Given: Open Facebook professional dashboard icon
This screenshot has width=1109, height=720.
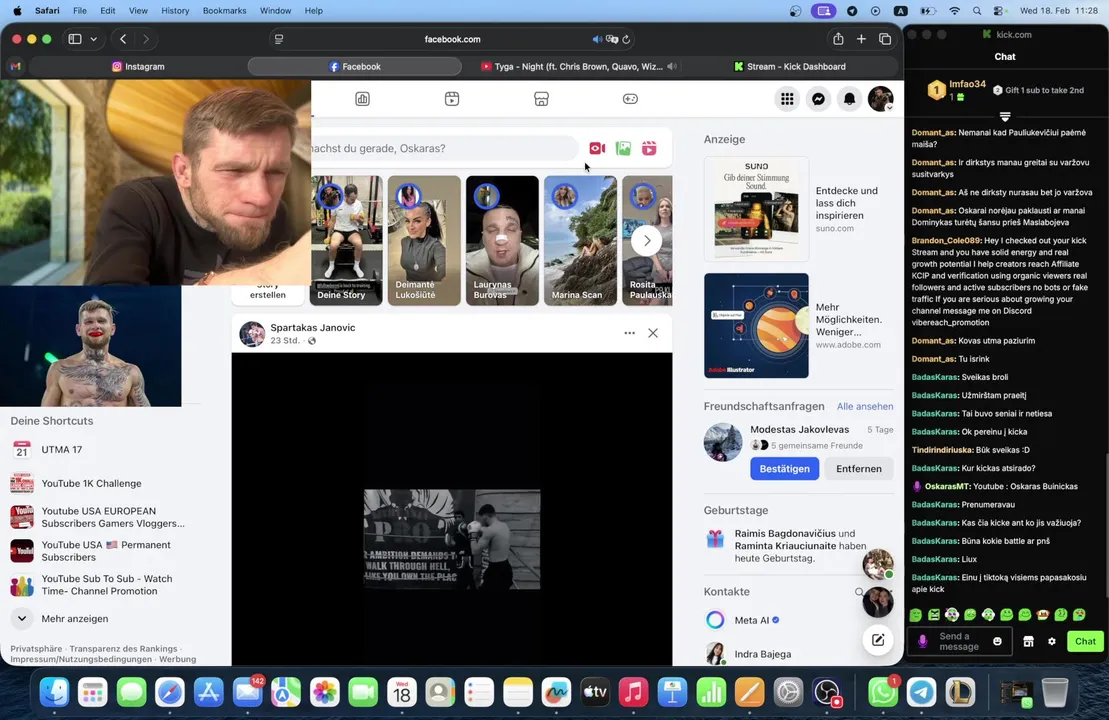Looking at the screenshot, I should 362,99.
